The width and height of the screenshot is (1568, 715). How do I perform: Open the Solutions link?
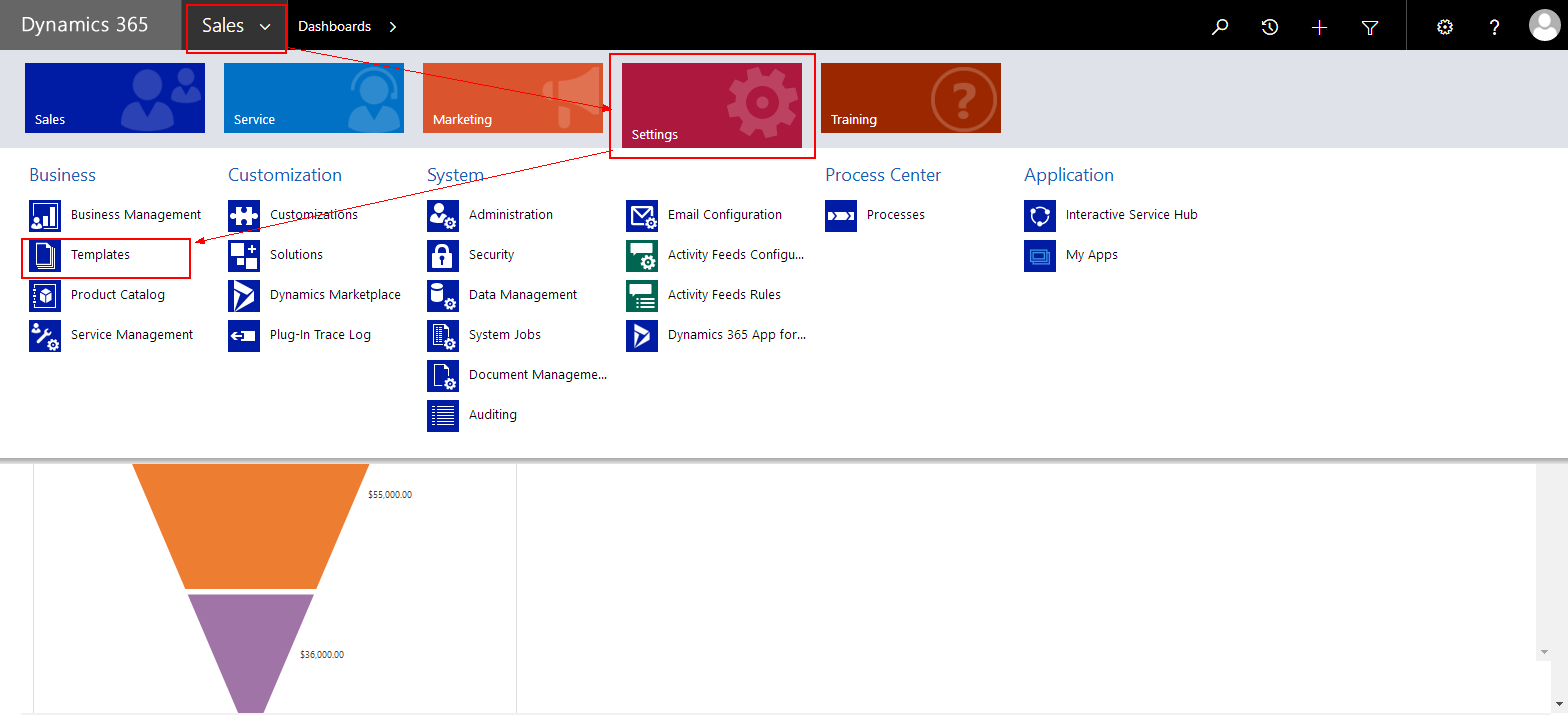296,255
